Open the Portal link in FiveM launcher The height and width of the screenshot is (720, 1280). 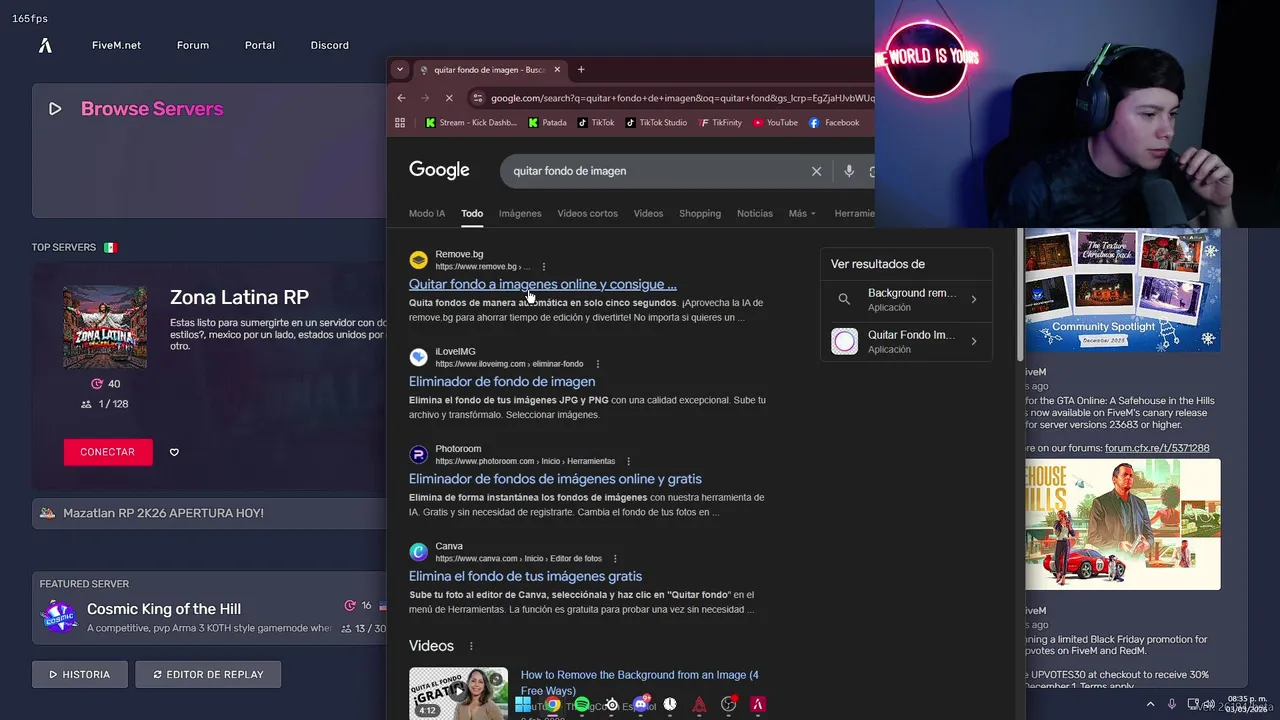tap(260, 45)
